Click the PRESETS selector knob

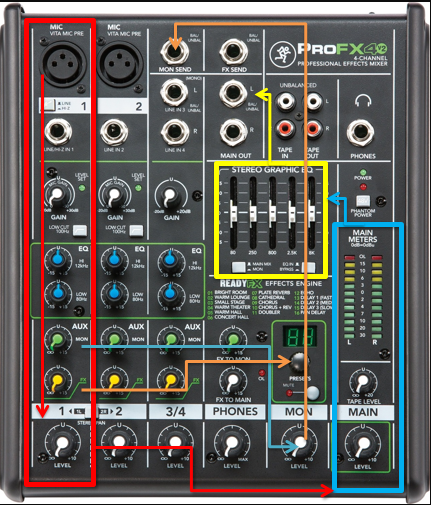(299, 363)
